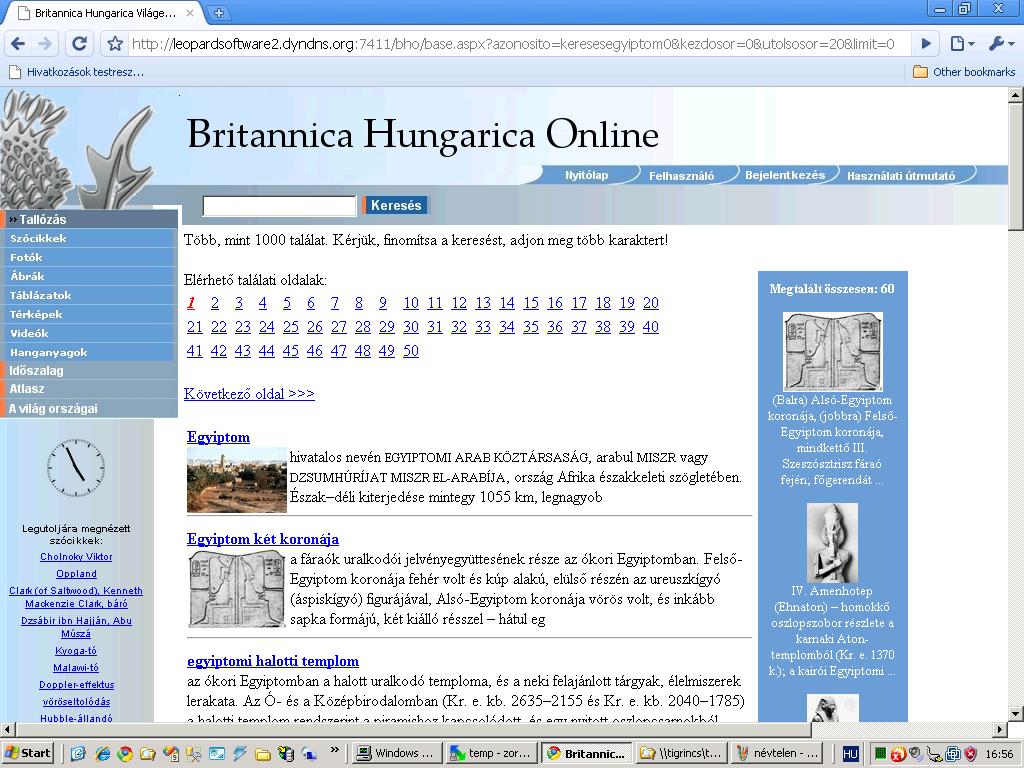Open the Hivatkozások testresz… bookmark
The width and height of the screenshot is (1024, 768).
click(76, 72)
